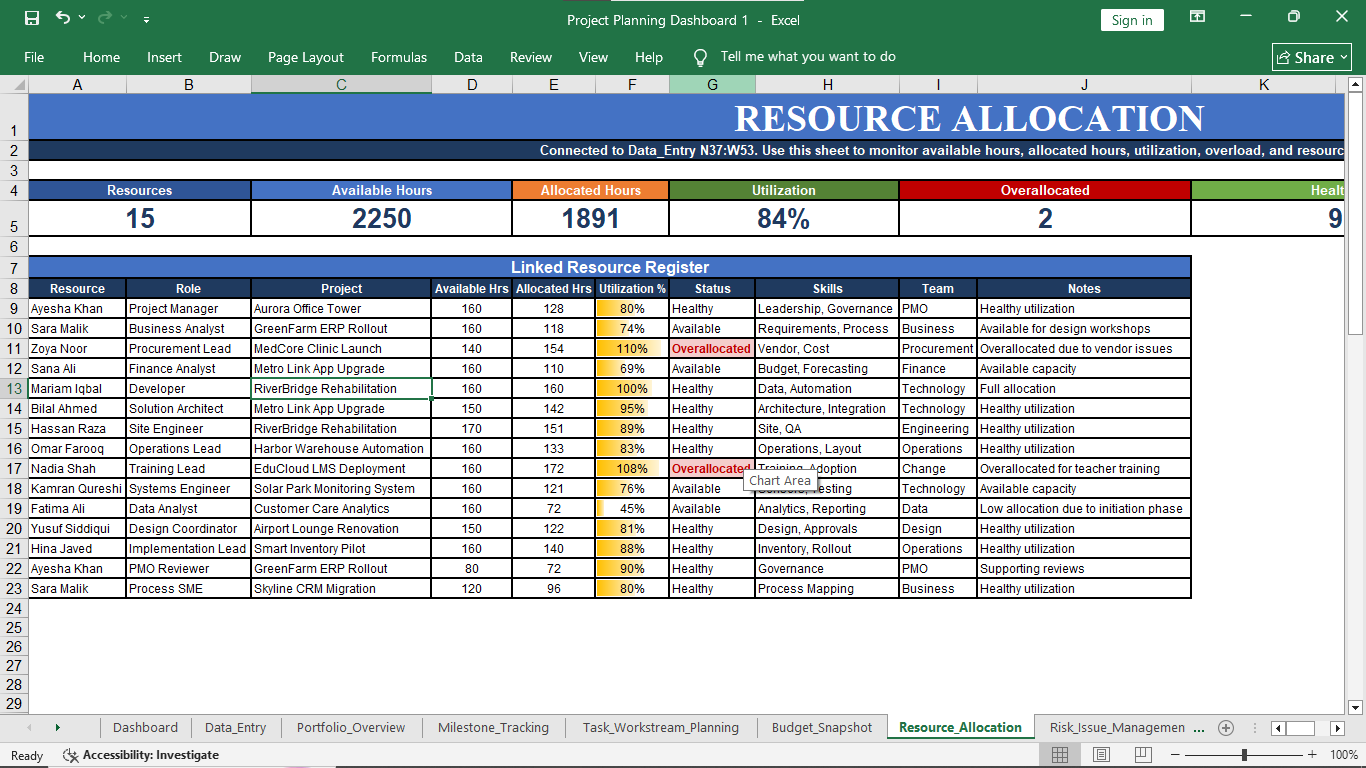The height and width of the screenshot is (768, 1366).
Task: Undo the last action
Action: pyautogui.click(x=63, y=19)
